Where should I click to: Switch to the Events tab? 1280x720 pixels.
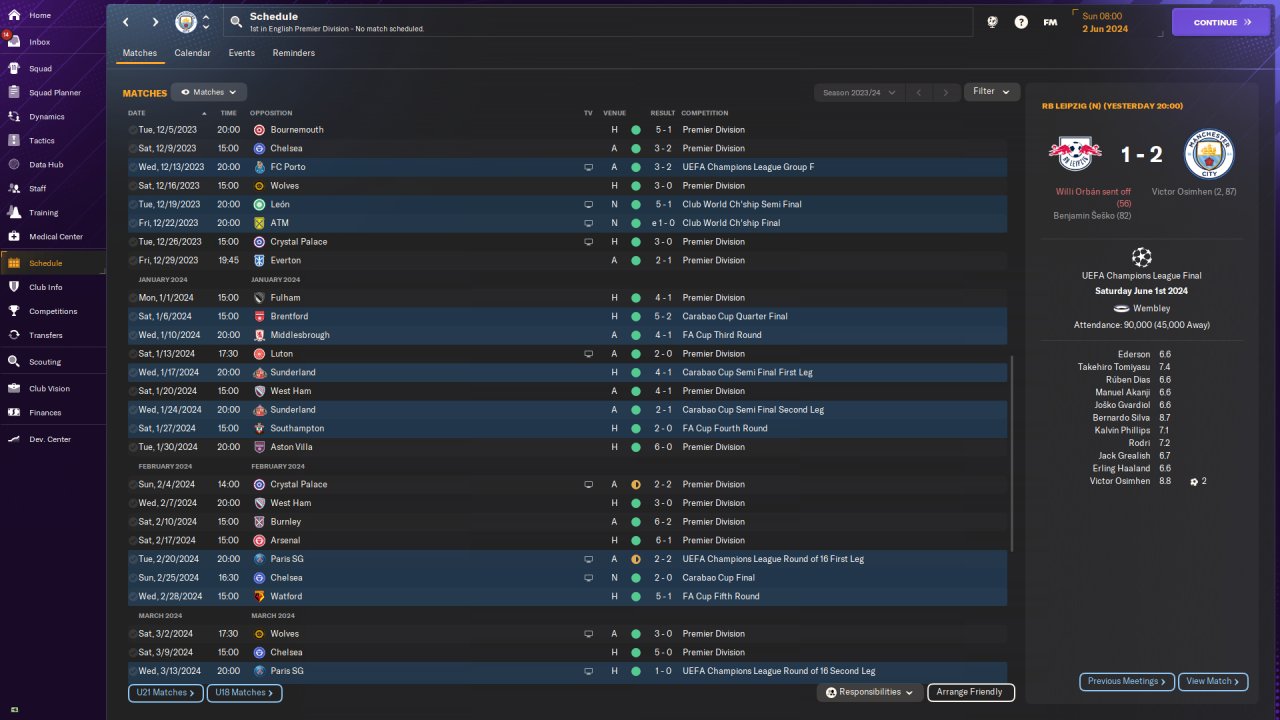tap(241, 53)
